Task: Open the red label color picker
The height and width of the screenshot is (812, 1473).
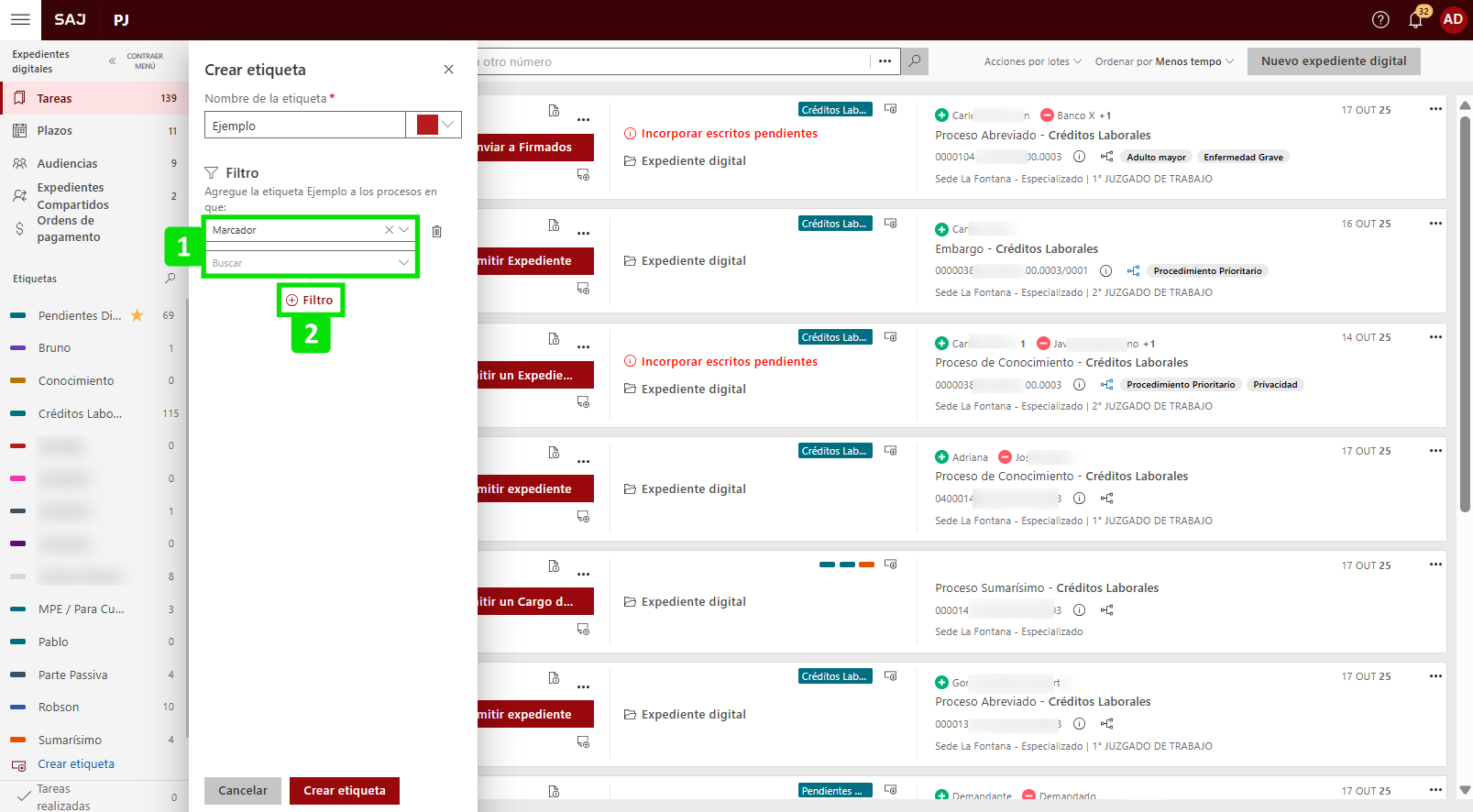Action: (436, 126)
